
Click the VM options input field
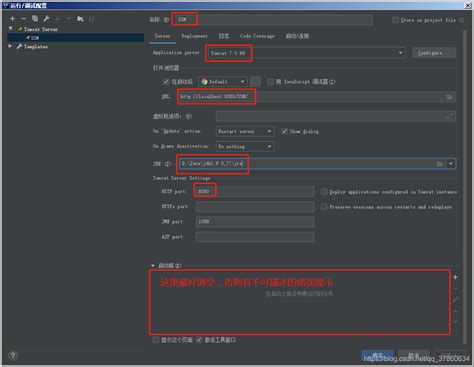[x=336, y=116]
